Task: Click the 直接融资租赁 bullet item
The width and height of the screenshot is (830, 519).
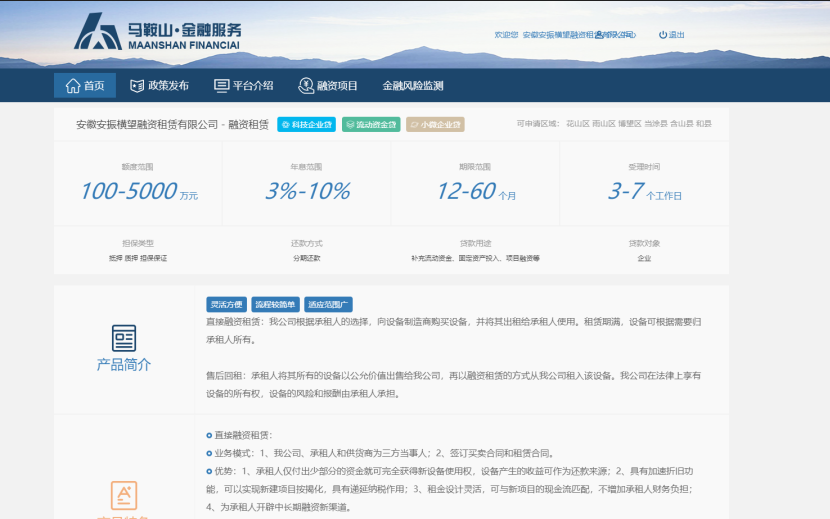Action: pos(239,435)
